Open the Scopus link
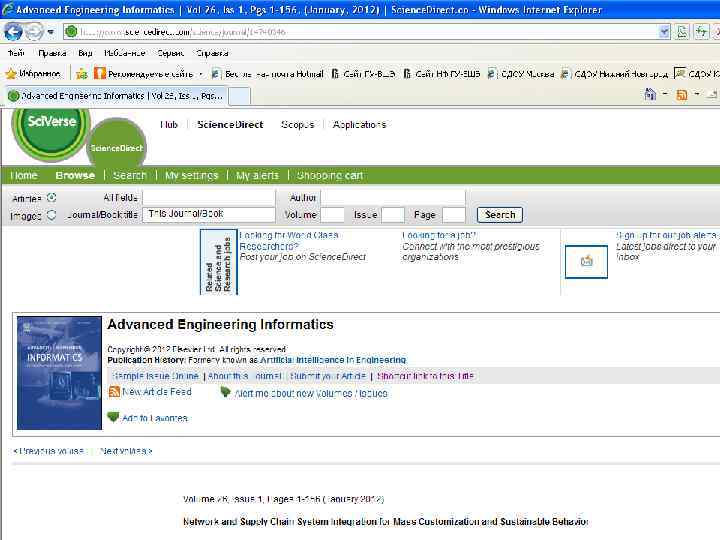The image size is (720, 540). tap(297, 124)
